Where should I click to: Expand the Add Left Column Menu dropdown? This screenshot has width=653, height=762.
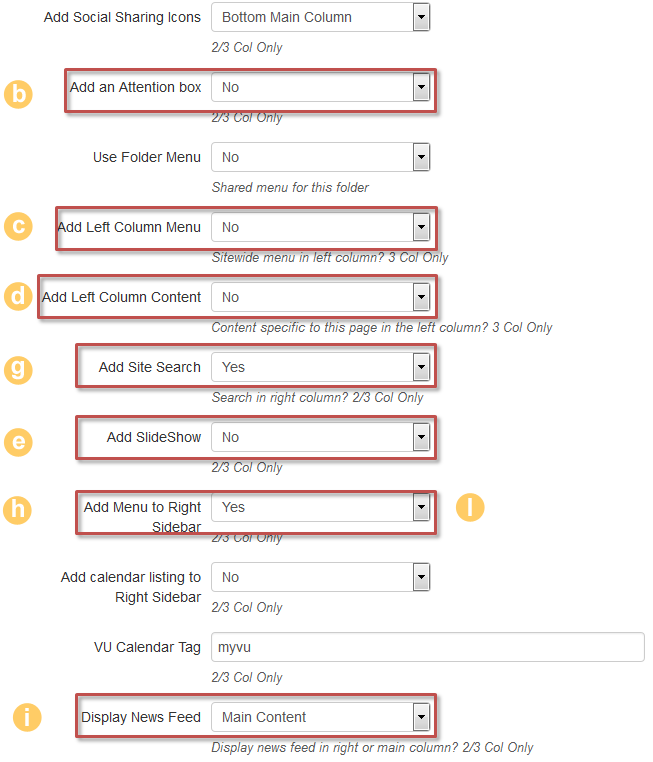[x=320, y=227]
